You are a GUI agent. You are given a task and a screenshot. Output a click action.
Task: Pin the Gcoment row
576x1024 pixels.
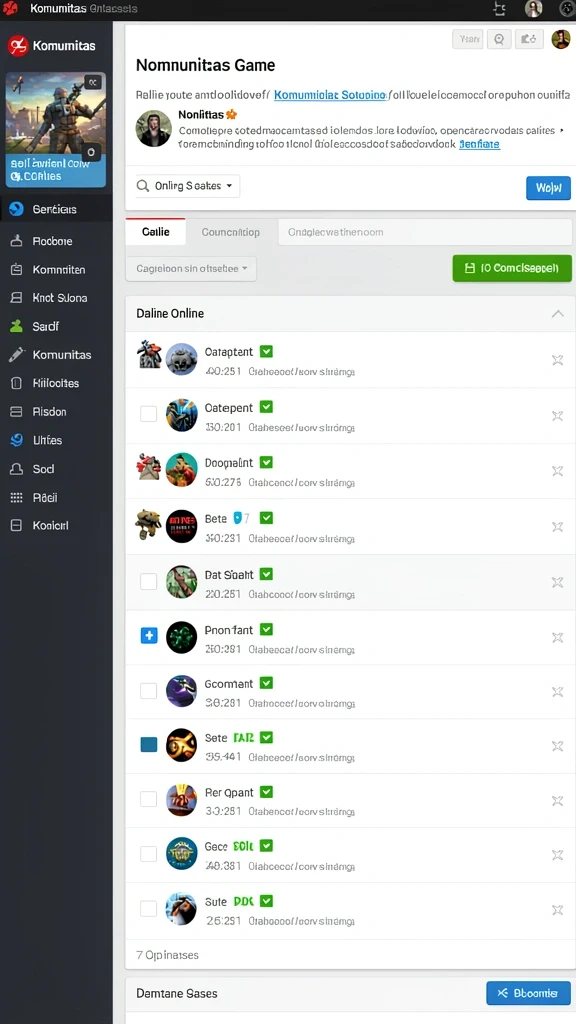(557, 692)
